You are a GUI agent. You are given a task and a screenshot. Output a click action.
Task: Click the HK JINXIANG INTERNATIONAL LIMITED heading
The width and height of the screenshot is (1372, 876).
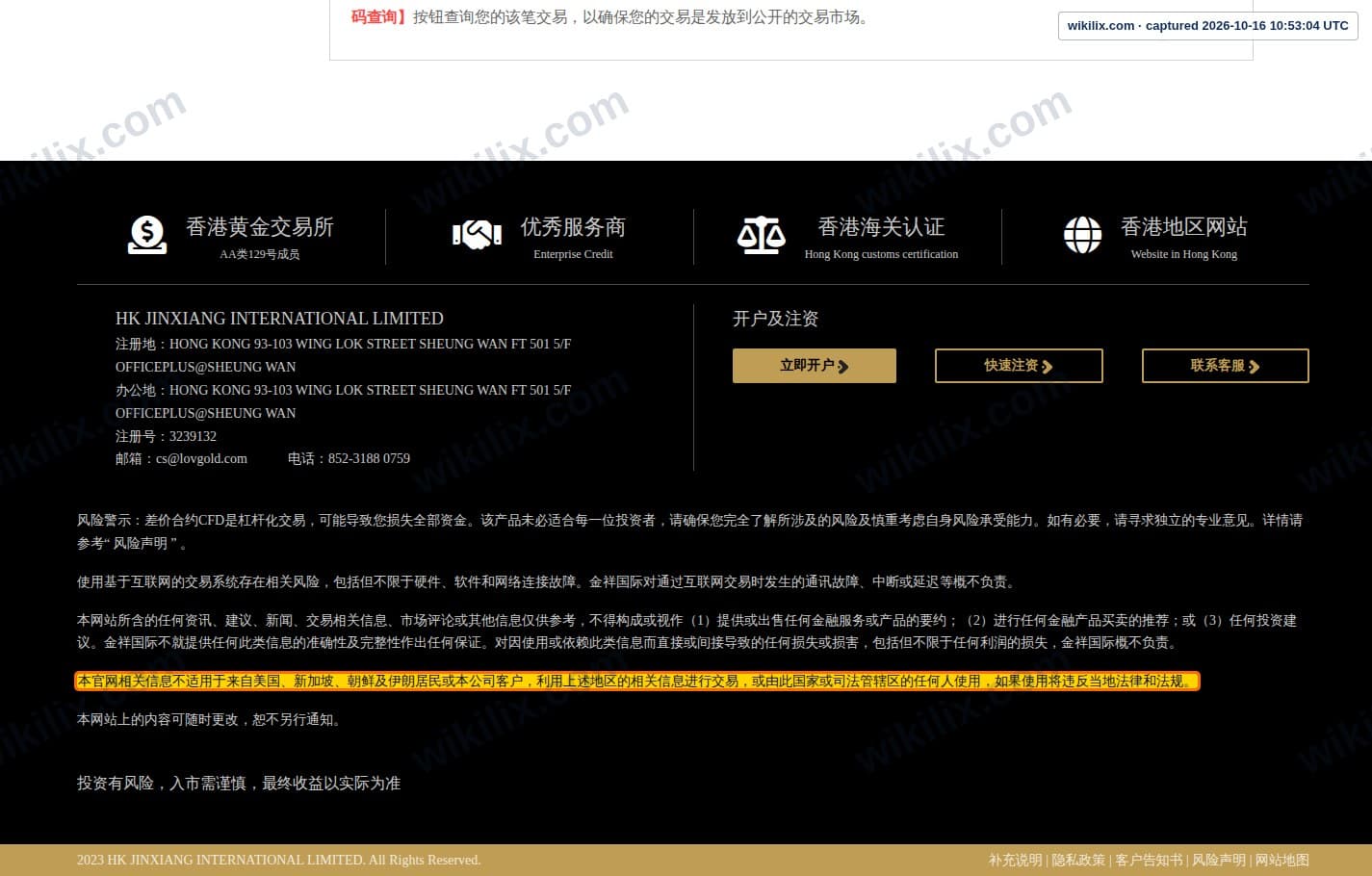(279, 319)
